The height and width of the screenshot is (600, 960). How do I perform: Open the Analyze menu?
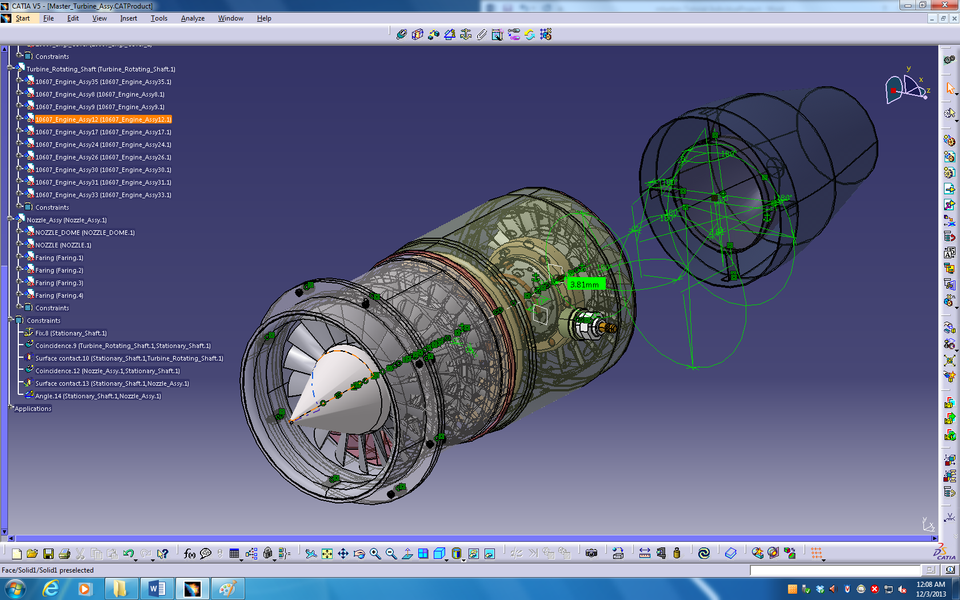click(x=192, y=18)
